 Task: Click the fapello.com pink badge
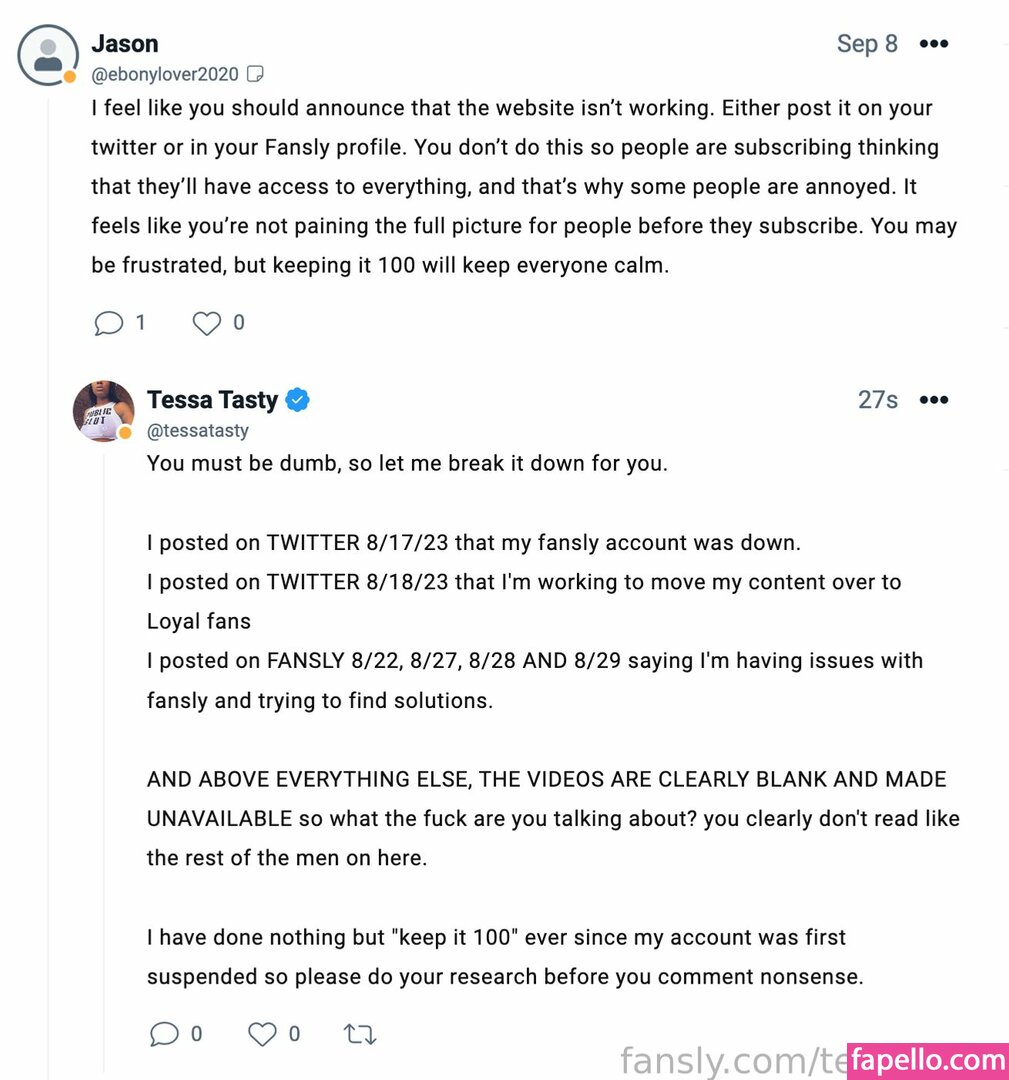click(x=927, y=1060)
